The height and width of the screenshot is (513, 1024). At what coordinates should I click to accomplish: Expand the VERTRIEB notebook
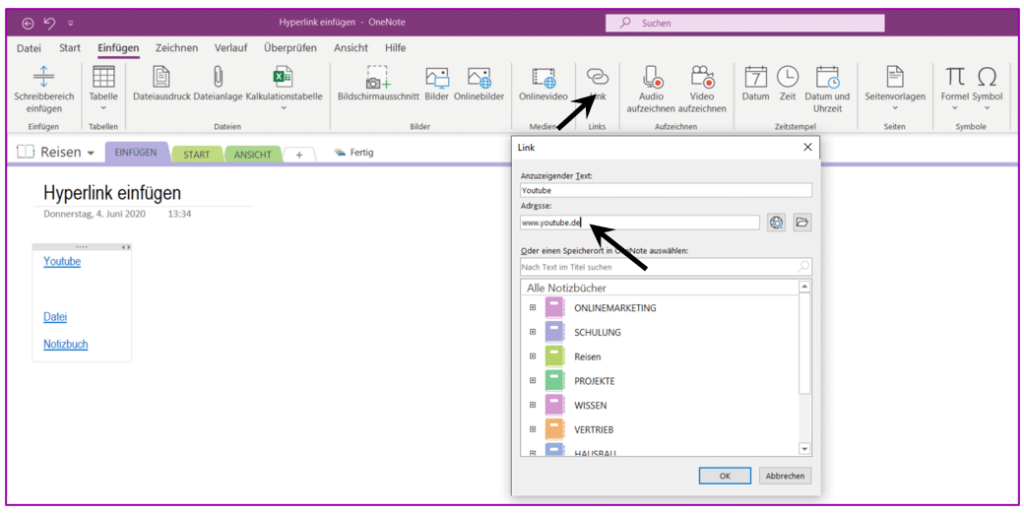pyautogui.click(x=533, y=429)
